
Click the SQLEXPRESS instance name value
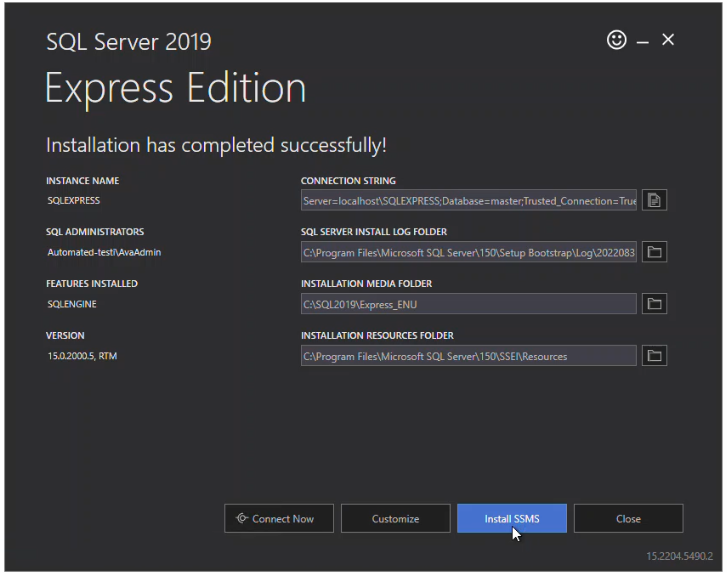(74, 201)
